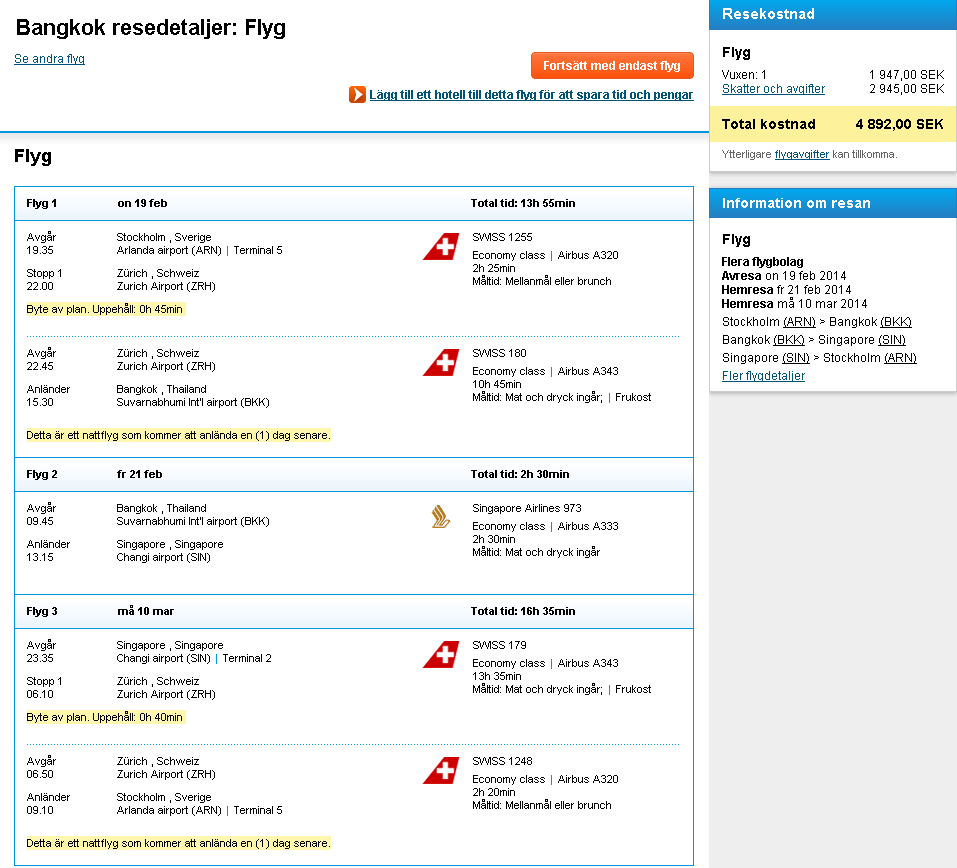The height and width of the screenshot is (868, 957).
Task: Select the Flyg 3 header row
Action: pos(353,611)
